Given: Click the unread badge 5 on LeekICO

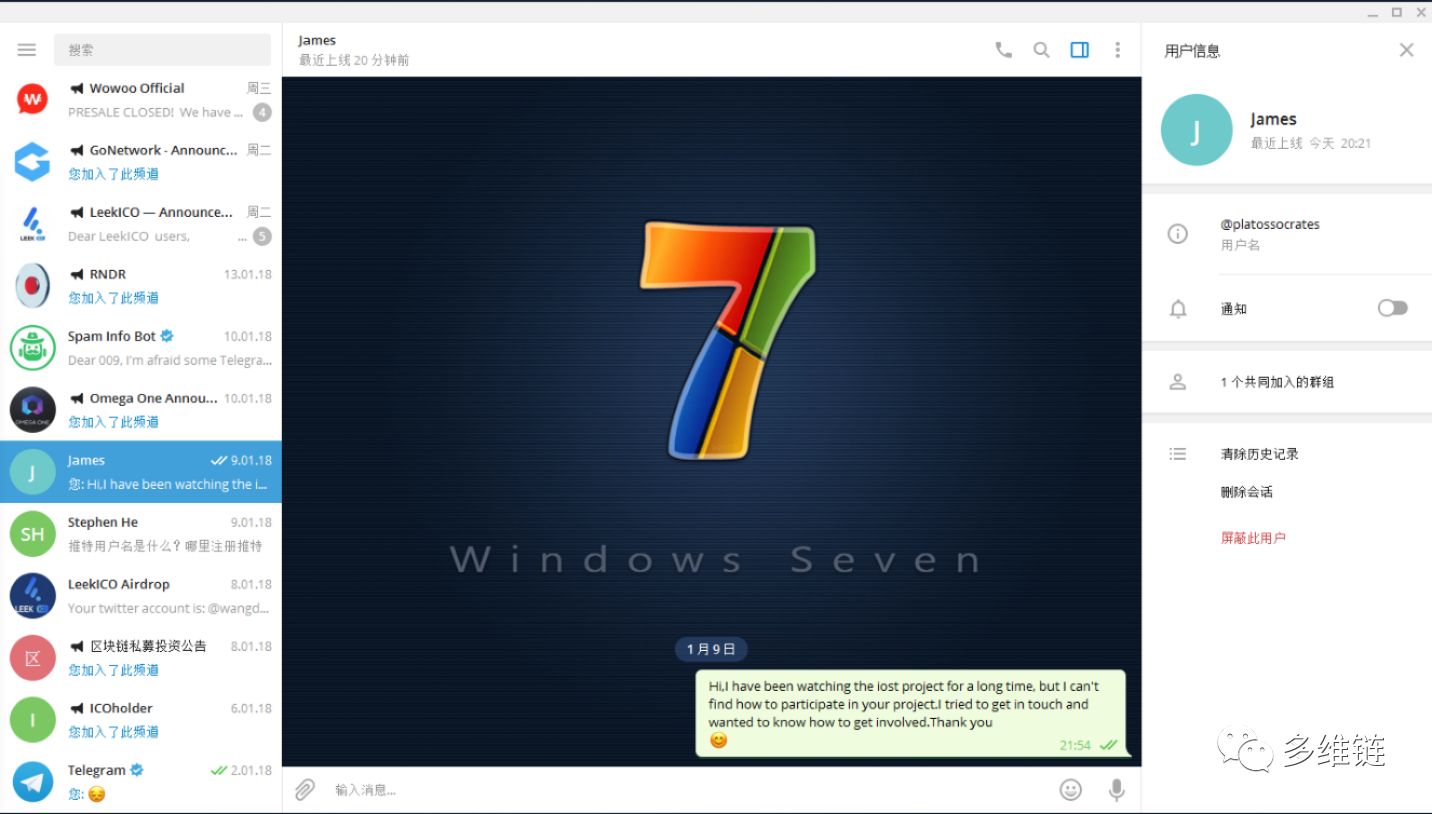Looking at the screenshot, I should [262, 236].
